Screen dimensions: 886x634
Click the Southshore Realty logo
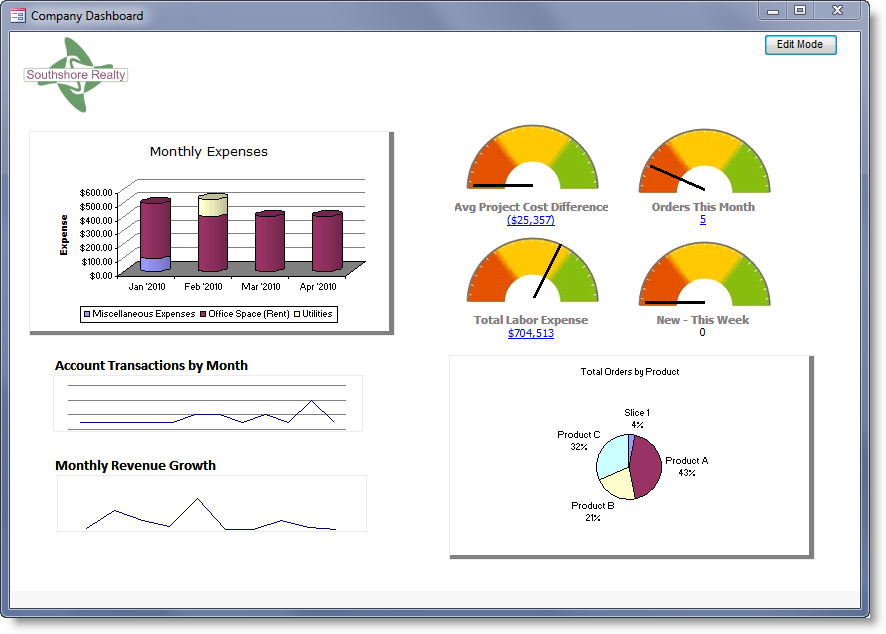coord(75,74)
